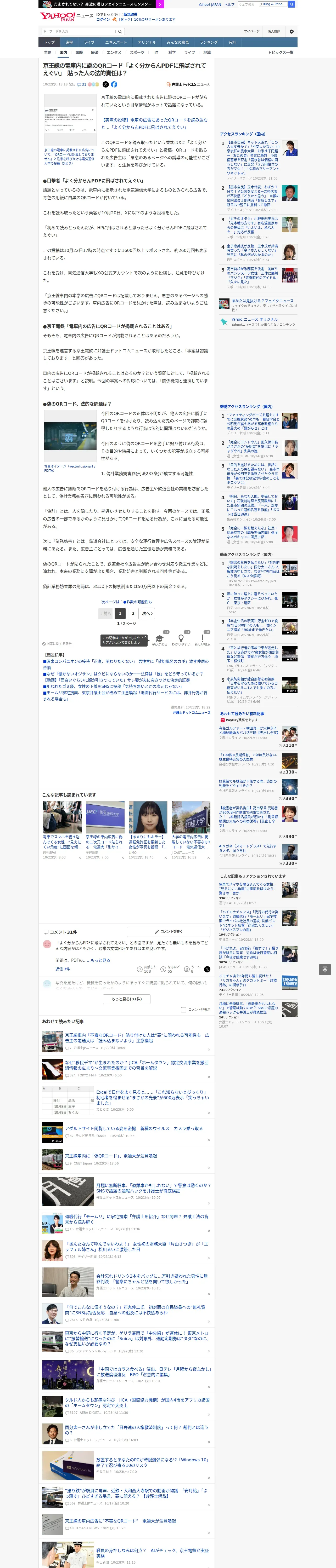
Task: Open Yahoo!ニュース オリジナル sidebar link
Action: pyautogui.click(x=254, y=320)
